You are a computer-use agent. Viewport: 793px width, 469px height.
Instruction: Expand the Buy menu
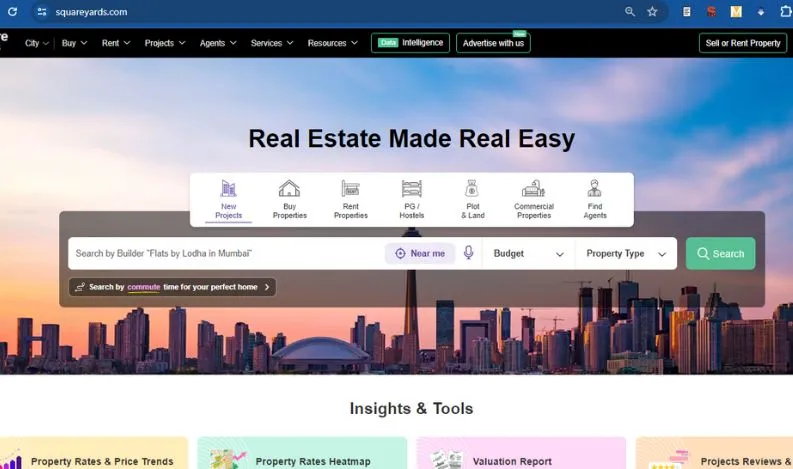(x=74, y=43)
